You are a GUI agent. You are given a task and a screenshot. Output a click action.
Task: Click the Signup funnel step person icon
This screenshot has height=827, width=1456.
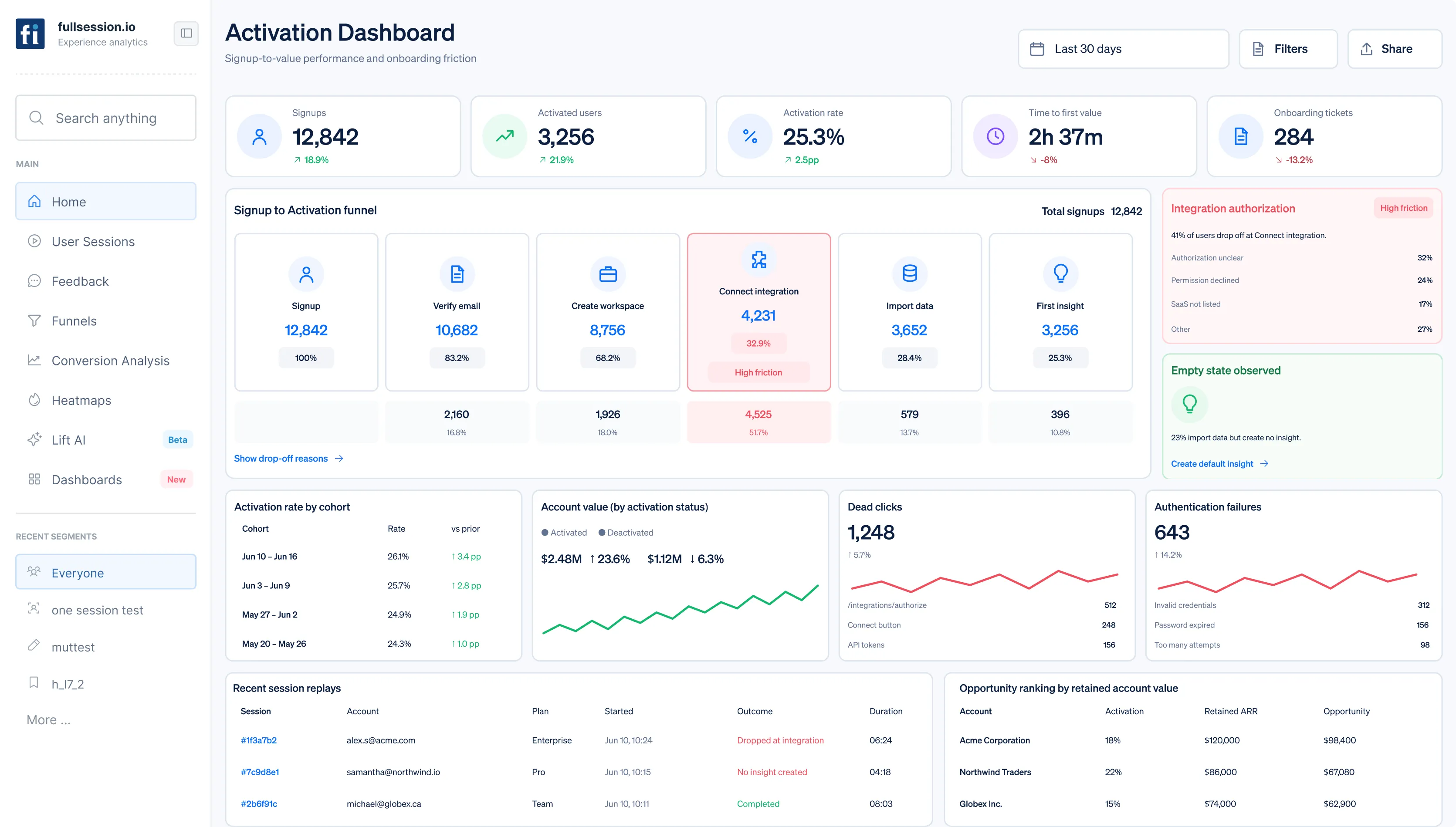coord(306,274)
